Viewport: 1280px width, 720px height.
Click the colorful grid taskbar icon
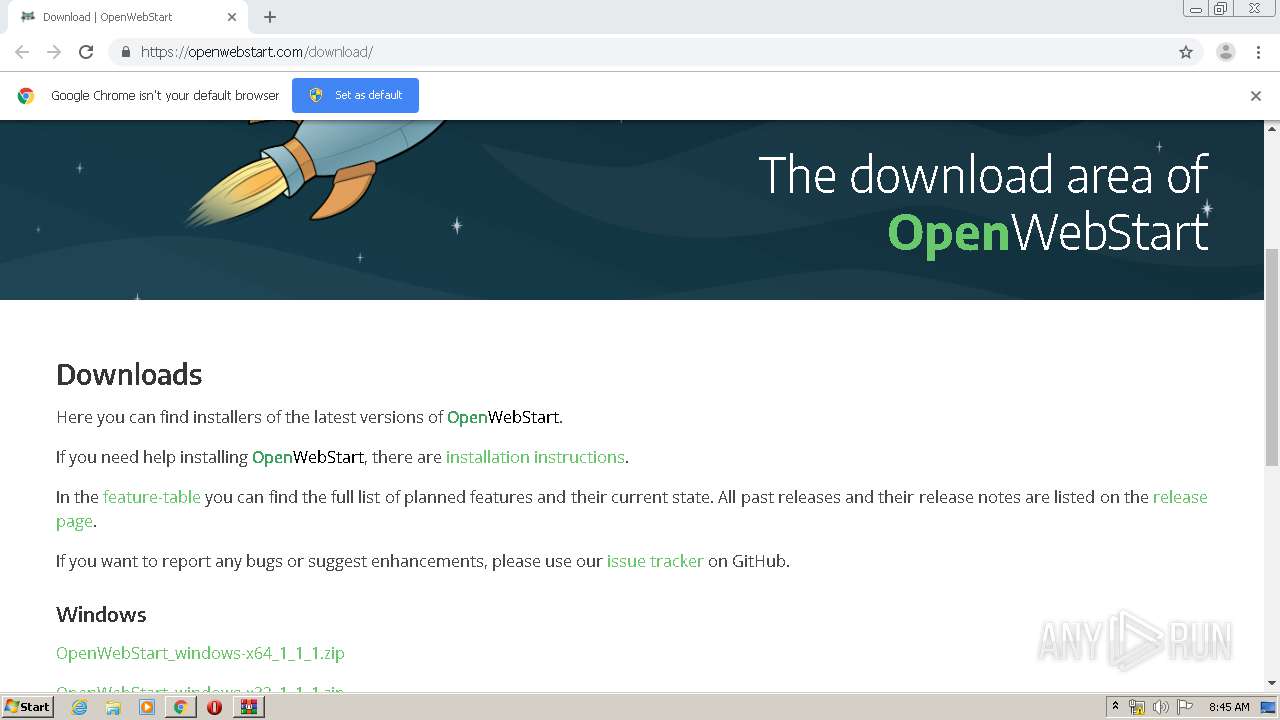[248, 707]
